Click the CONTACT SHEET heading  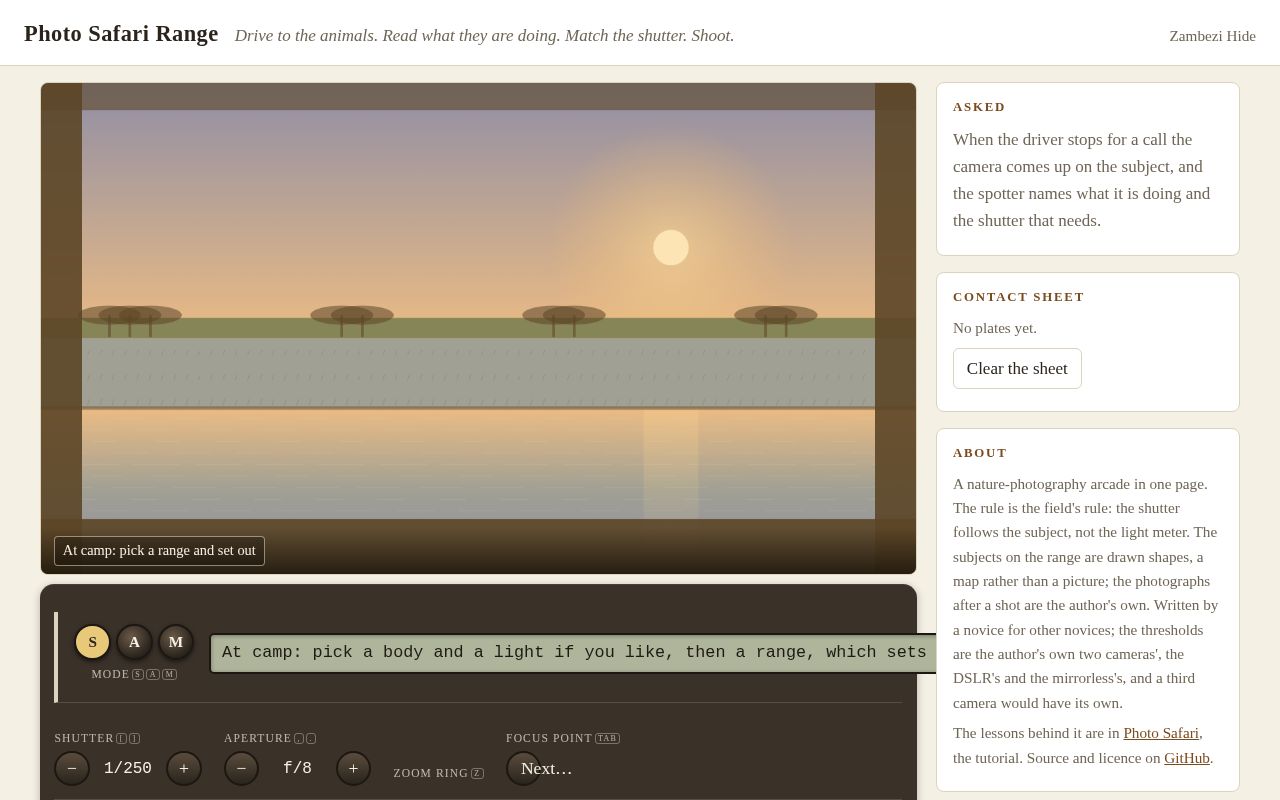click(1019, 297)
